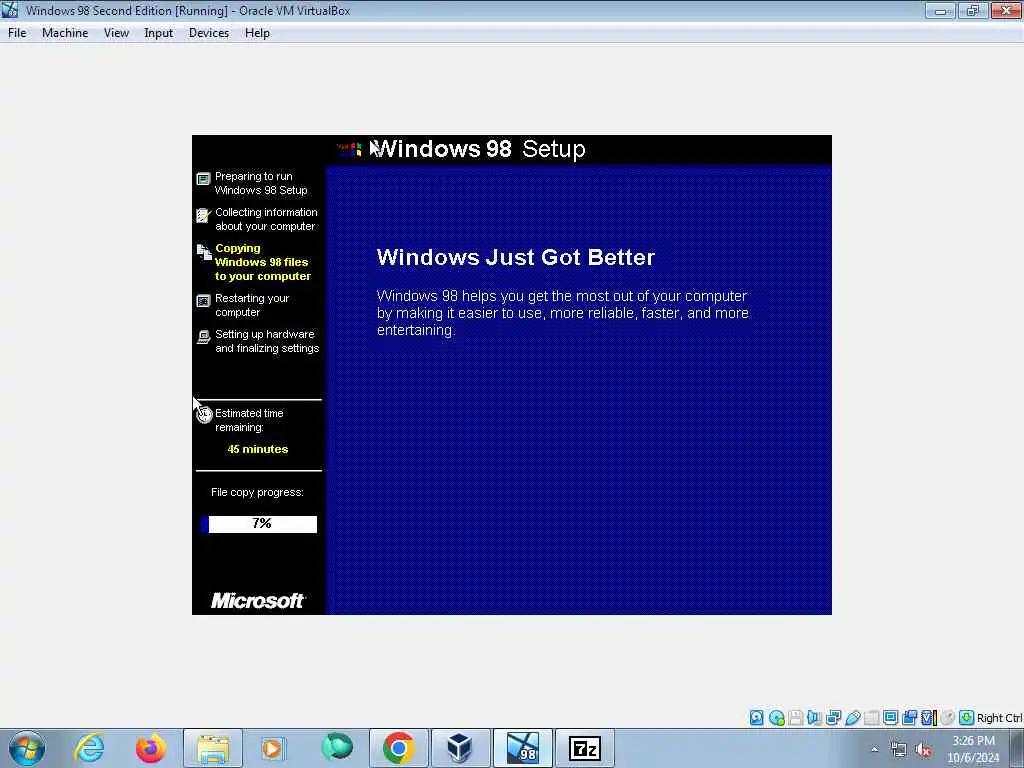
Task: Click the taskbar clock showing 3:26 PM
Action: [x=973, y=749]
